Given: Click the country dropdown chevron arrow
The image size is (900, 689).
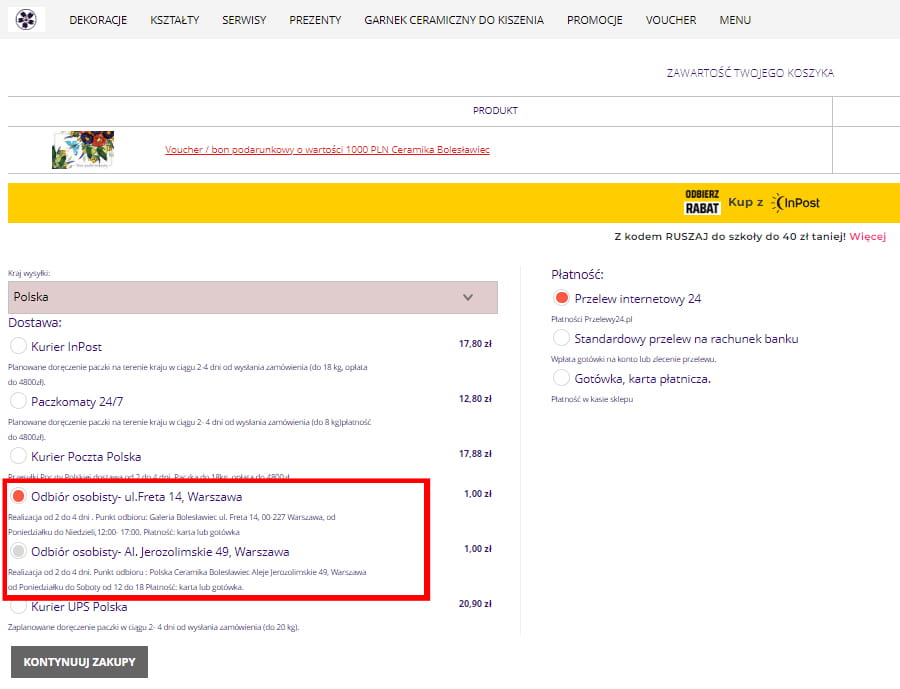Looking at the screenshot, I should tap(468, 297).
